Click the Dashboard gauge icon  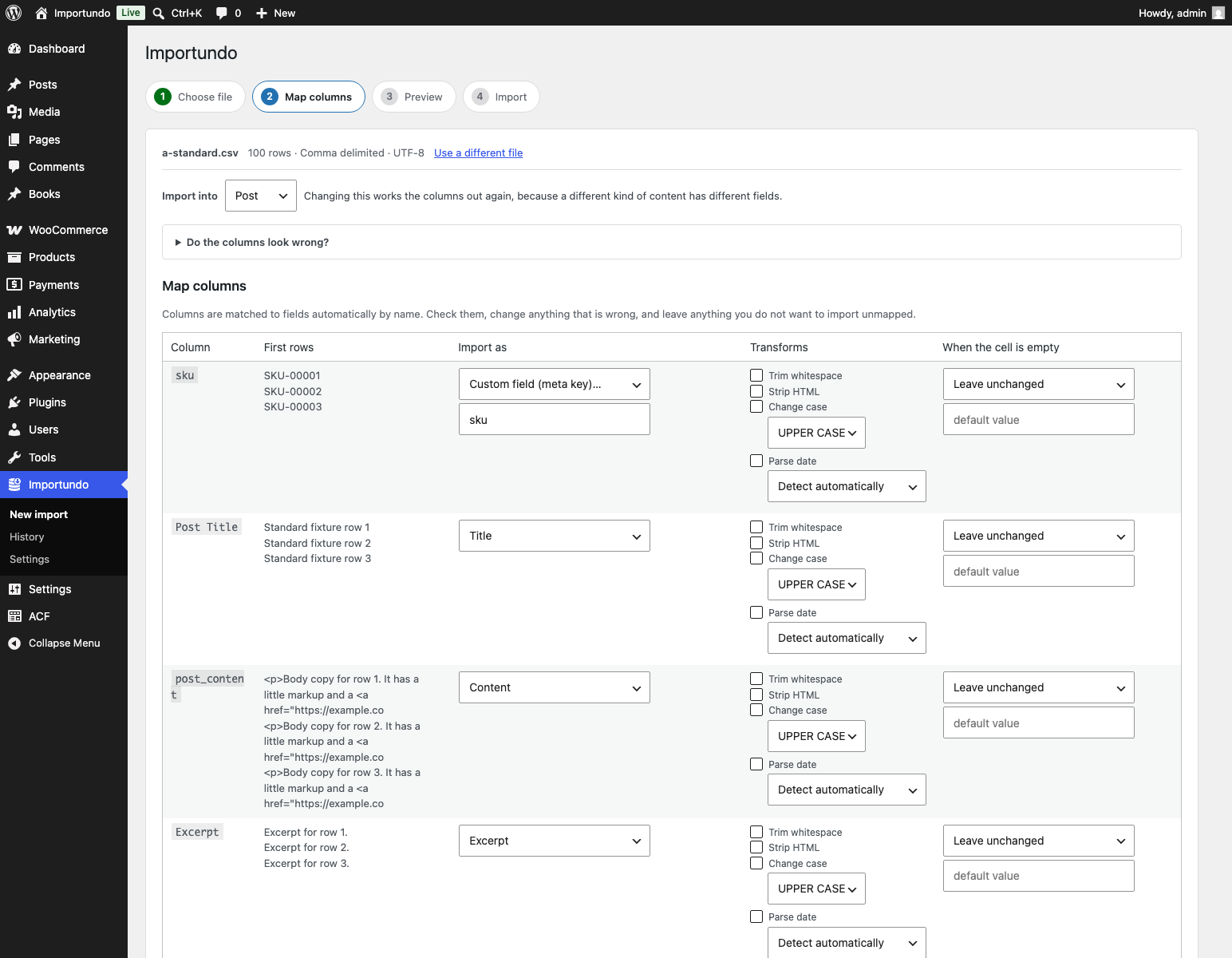click(x=14, y=49)
